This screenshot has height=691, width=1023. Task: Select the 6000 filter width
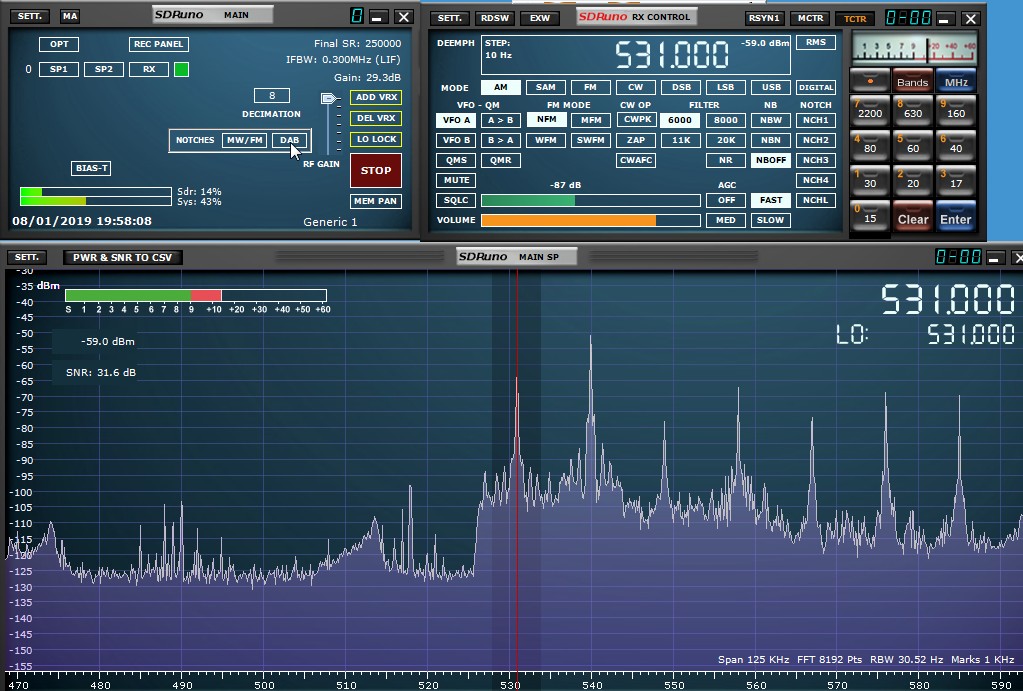point(680,120)
